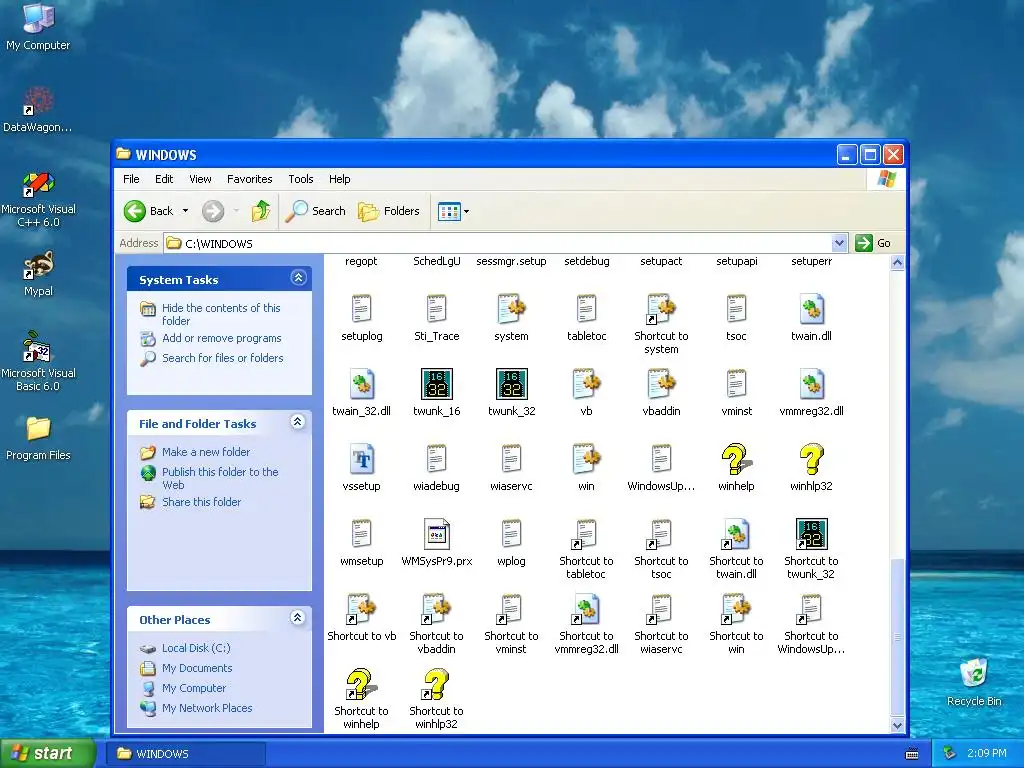Click the Back navigation button
The image size is (1024, 768).
149,211
